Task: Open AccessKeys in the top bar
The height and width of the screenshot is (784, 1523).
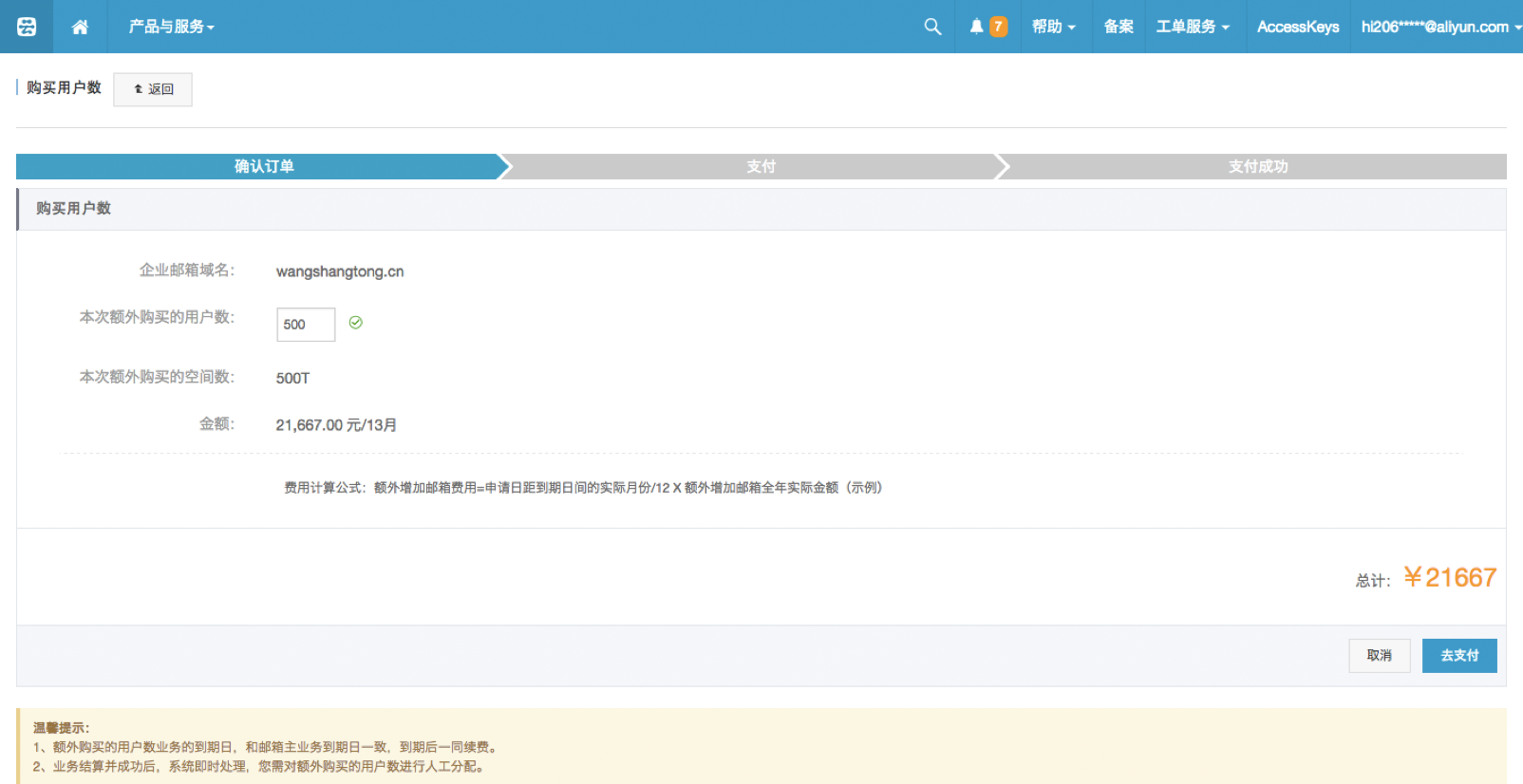Action: click(1297, 27)
